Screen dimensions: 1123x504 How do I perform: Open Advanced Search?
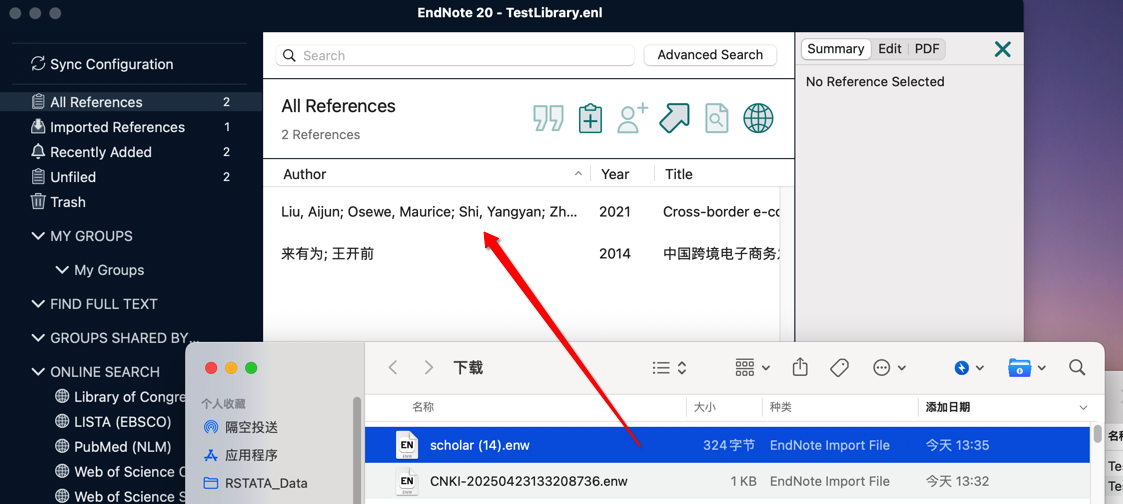click(710, 55)
